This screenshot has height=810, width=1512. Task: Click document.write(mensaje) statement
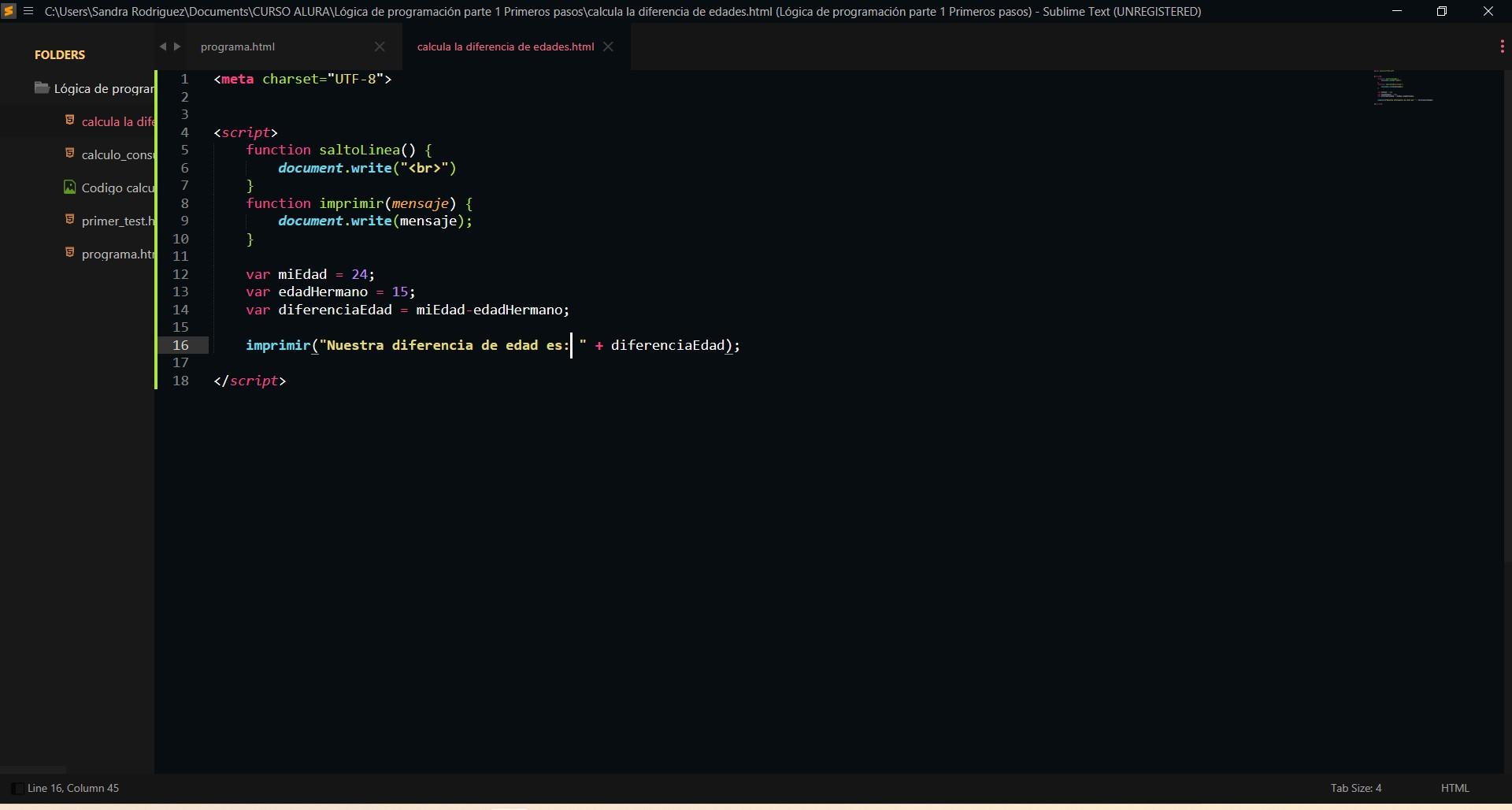click(x=375, y=221)
